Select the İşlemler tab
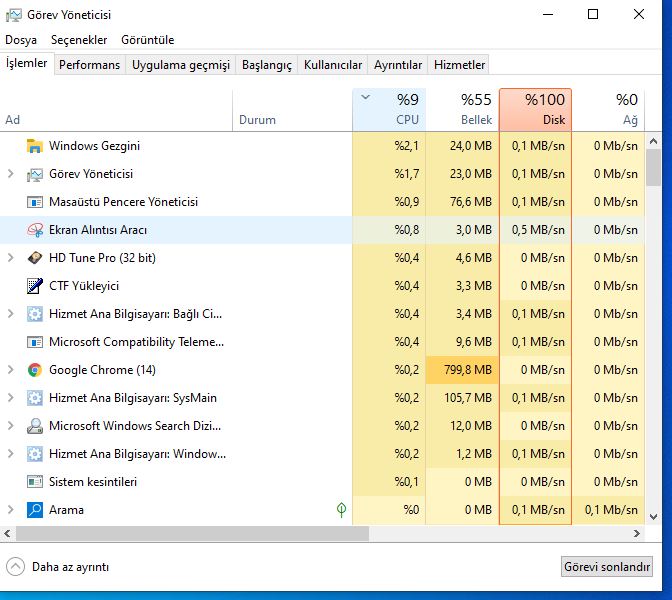The width and height of the screenshot is (672, 600). [27, 63]
